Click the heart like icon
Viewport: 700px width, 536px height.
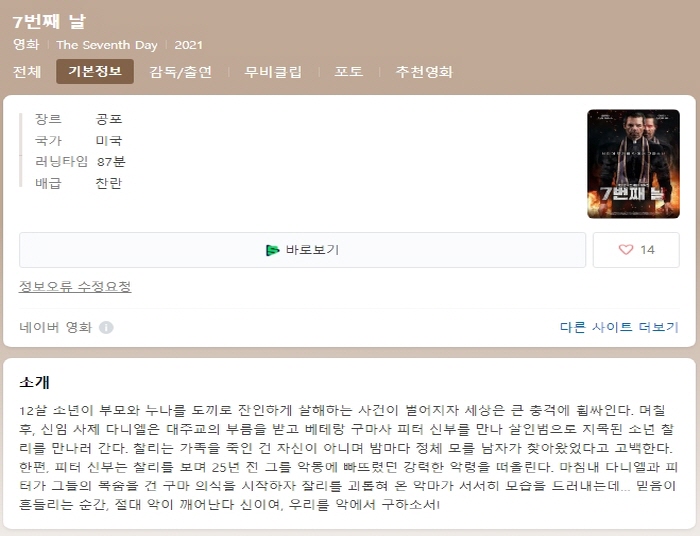point(625,250)
